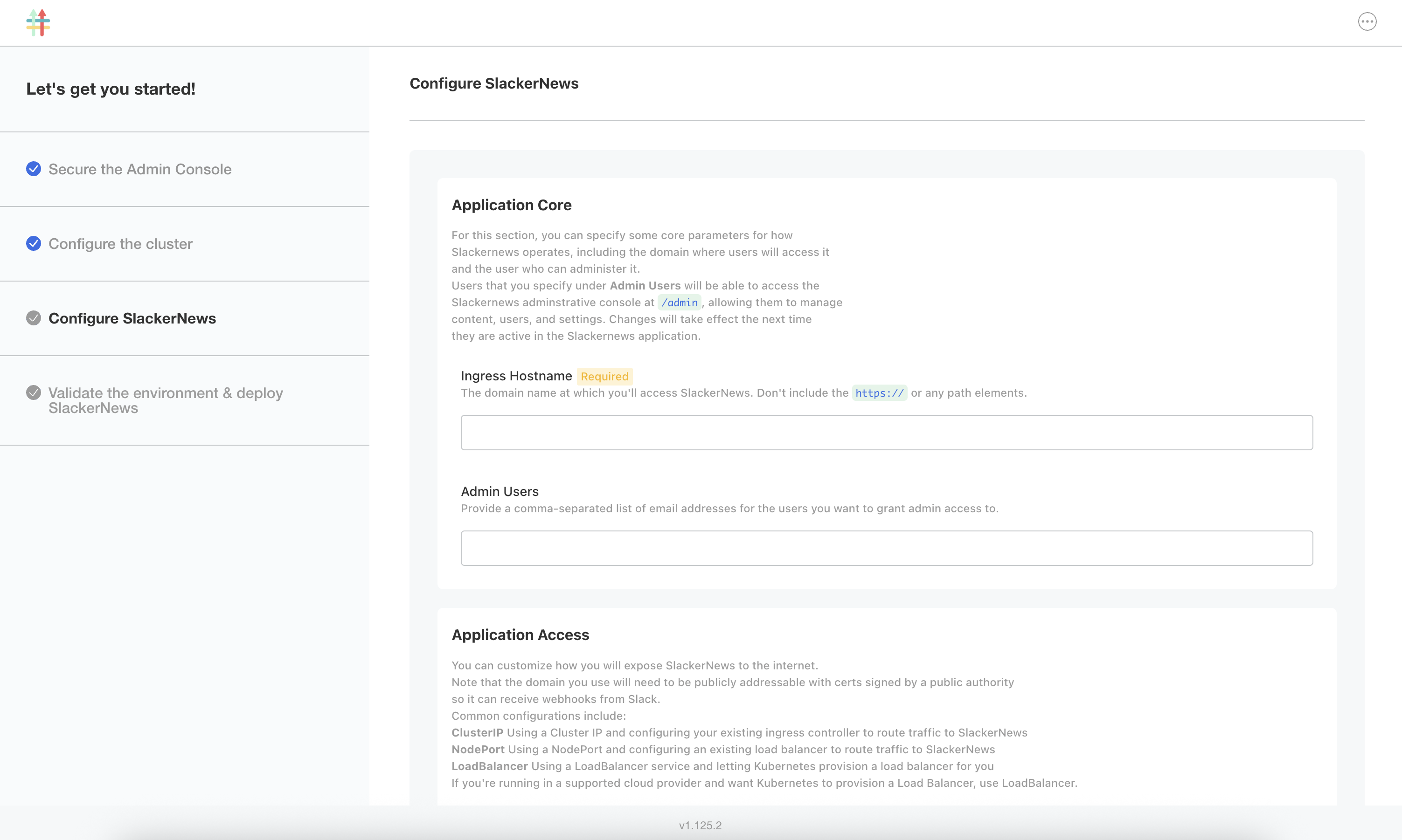
Task: Click the Application Access section heading
Action: 520,634
